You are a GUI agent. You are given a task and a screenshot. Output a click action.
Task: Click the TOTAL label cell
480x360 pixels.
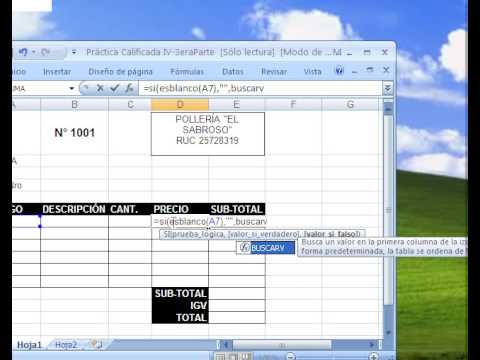[x=180, y=317]
